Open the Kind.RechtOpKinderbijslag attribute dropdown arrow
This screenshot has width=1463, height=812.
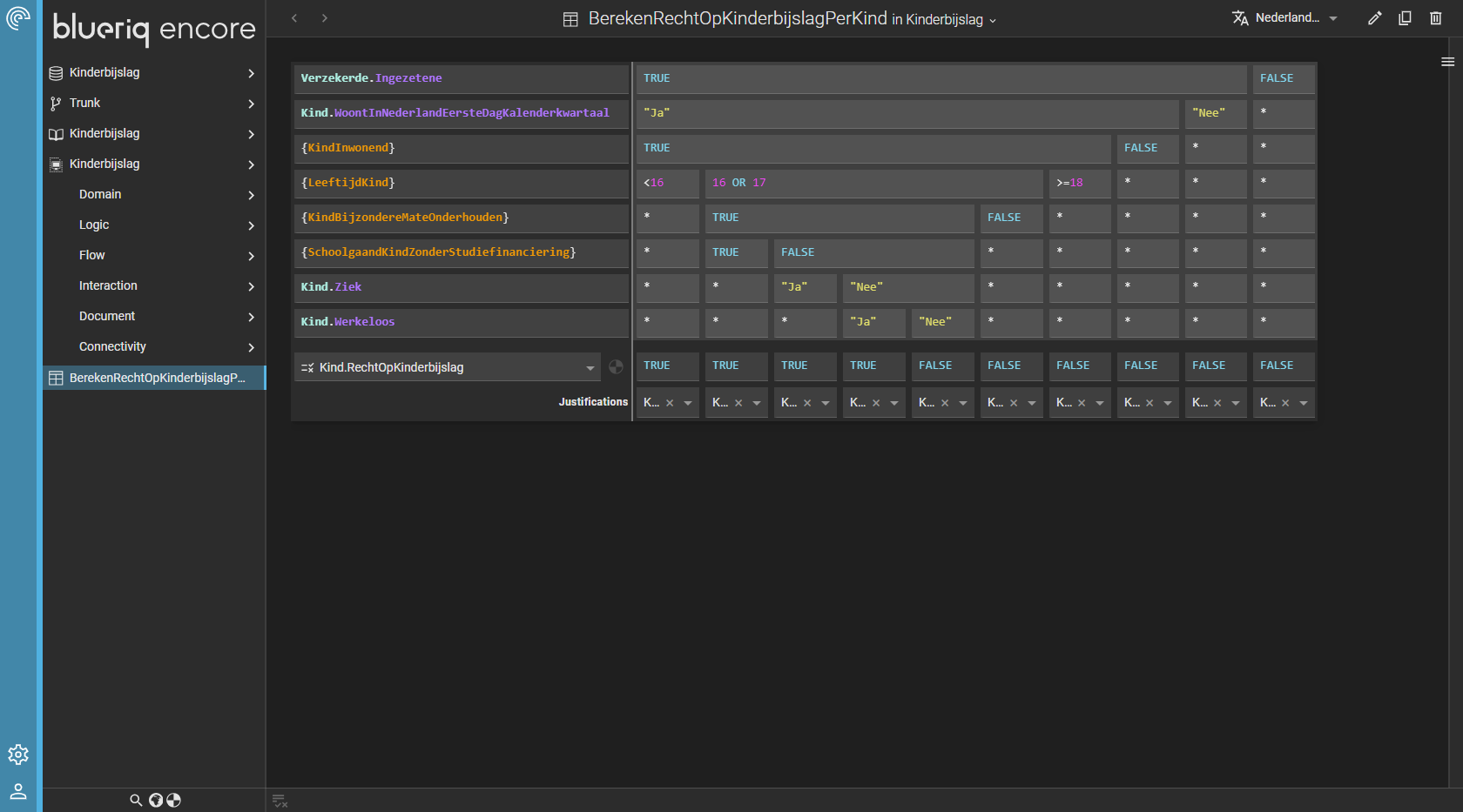click(590, 368)
